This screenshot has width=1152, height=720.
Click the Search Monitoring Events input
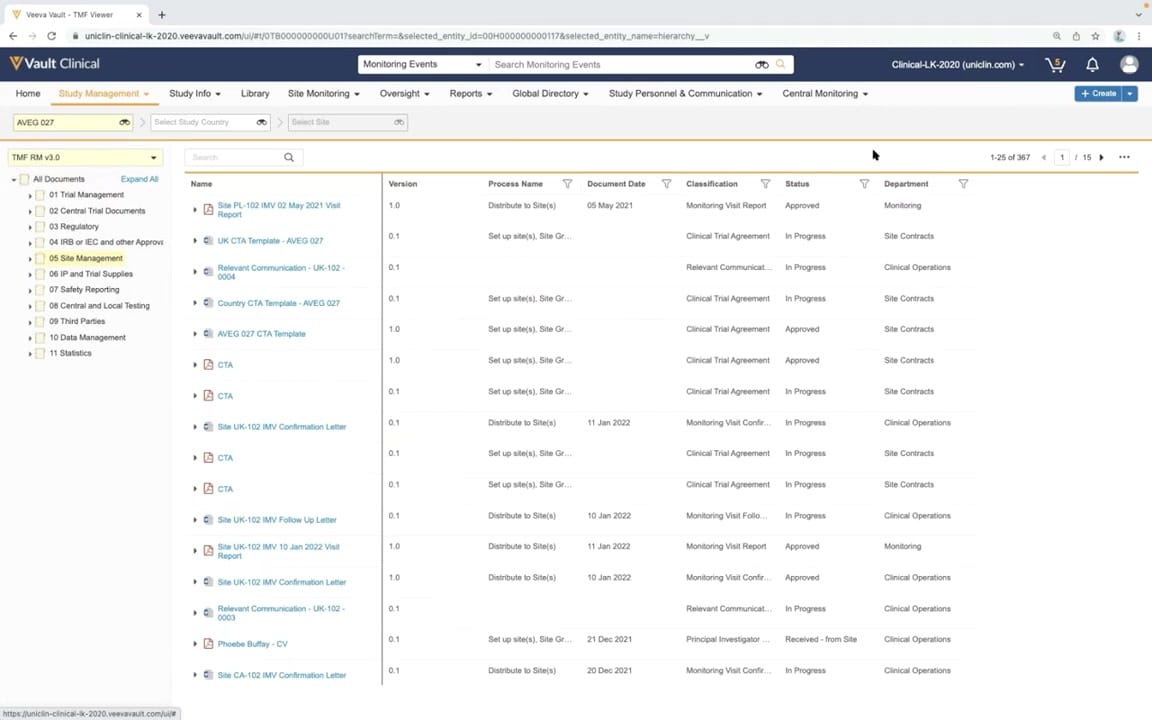621,65
